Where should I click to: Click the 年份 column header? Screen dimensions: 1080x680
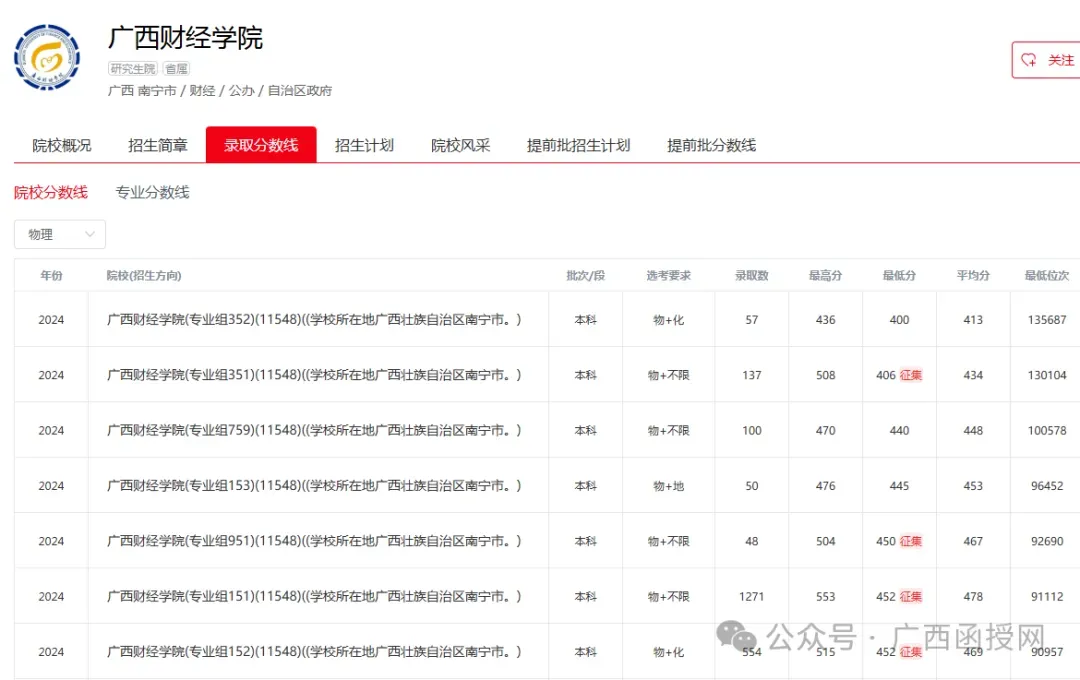[51, 276]
